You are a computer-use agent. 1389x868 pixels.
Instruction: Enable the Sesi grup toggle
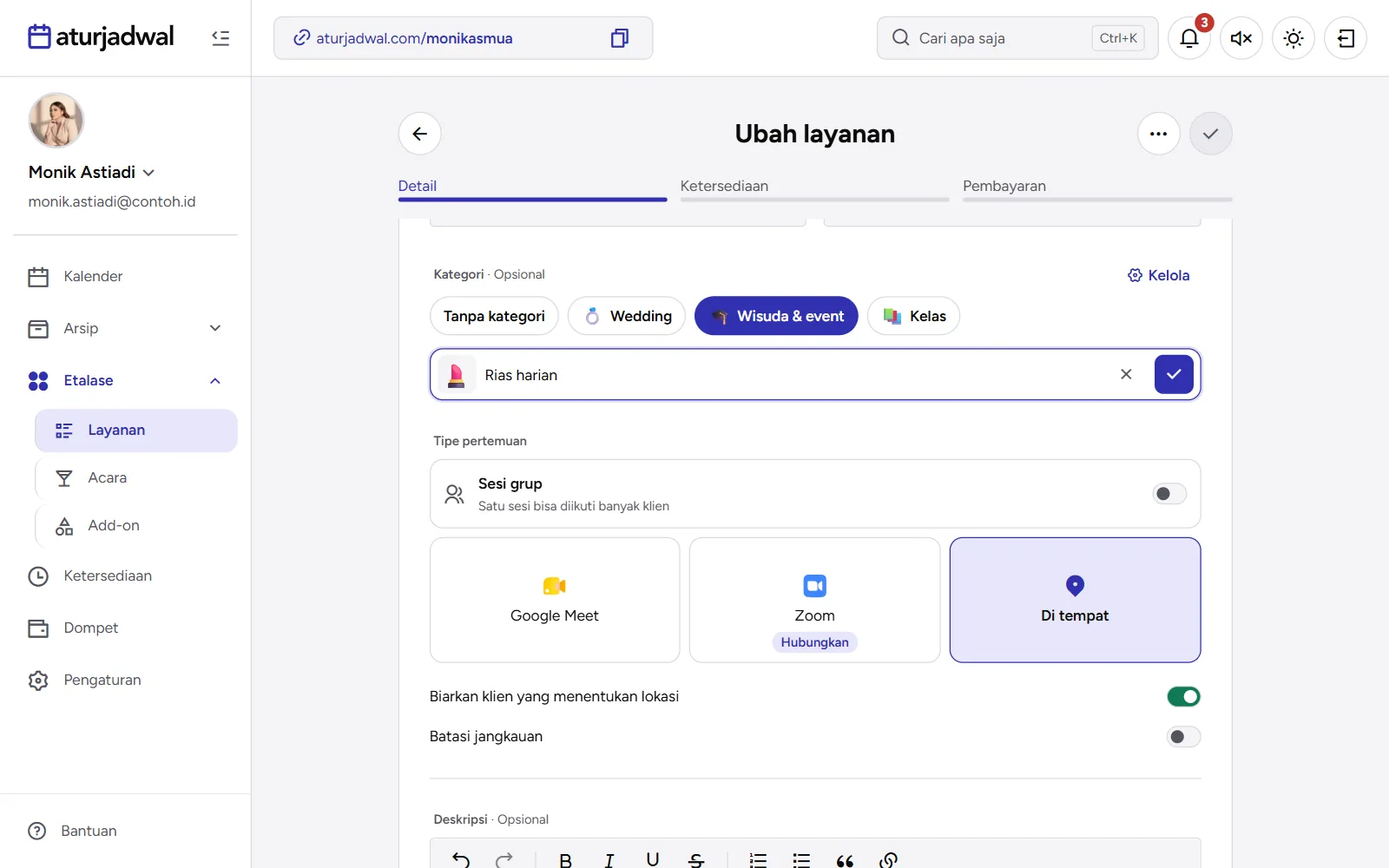(1169, 494)
